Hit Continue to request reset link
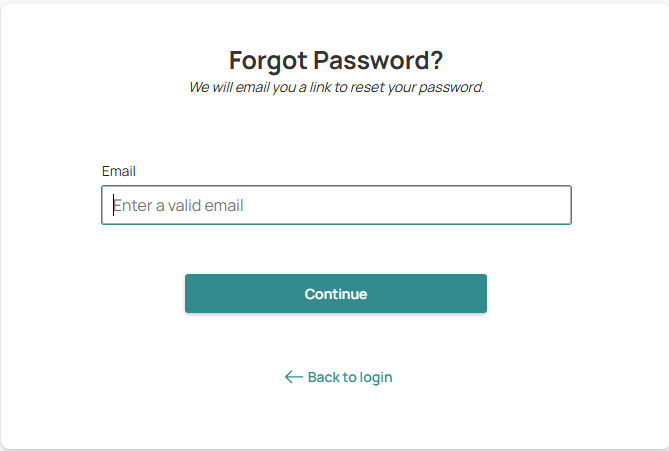The width and height of the screenshot is (669, 451). click(336, 294)
